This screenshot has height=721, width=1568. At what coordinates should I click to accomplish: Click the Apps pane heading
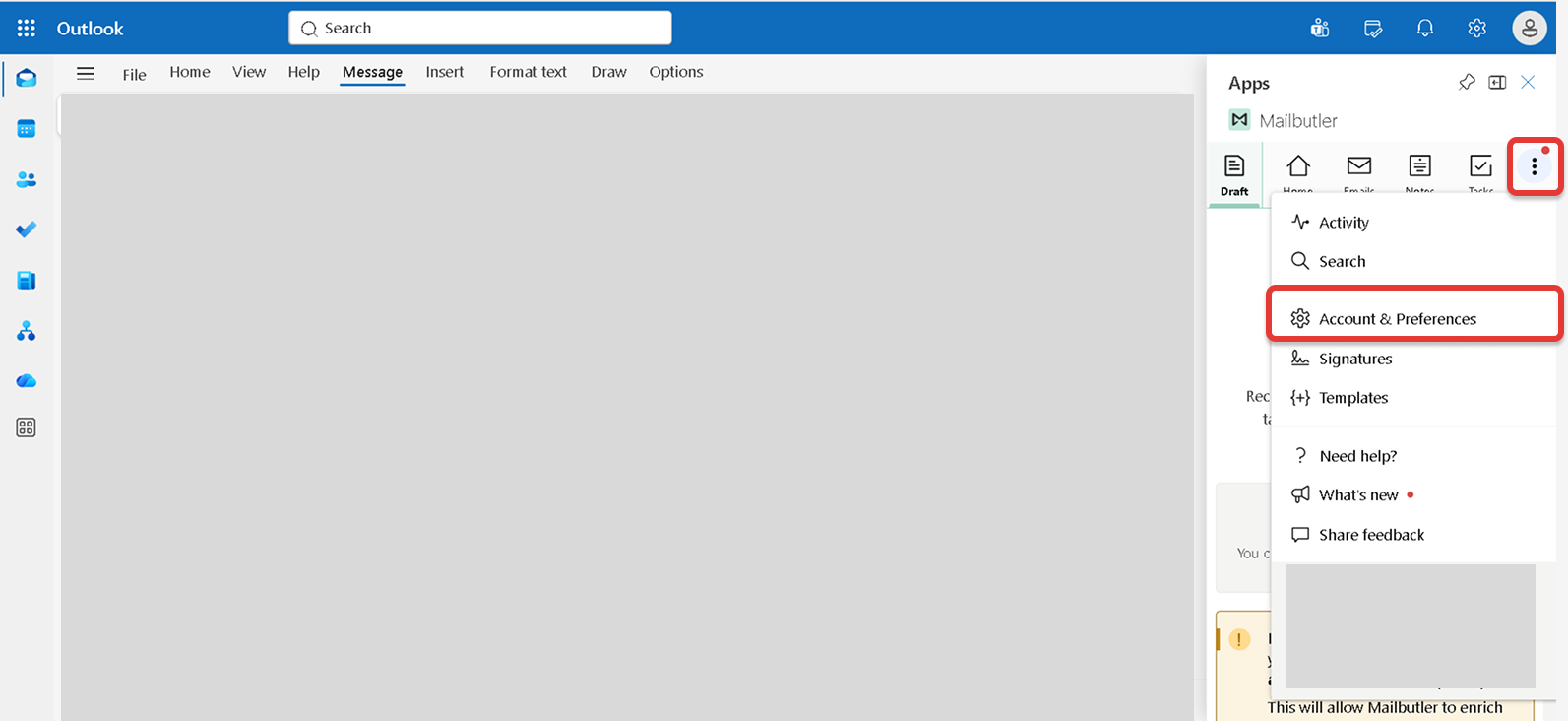(x=1249, y=84)
